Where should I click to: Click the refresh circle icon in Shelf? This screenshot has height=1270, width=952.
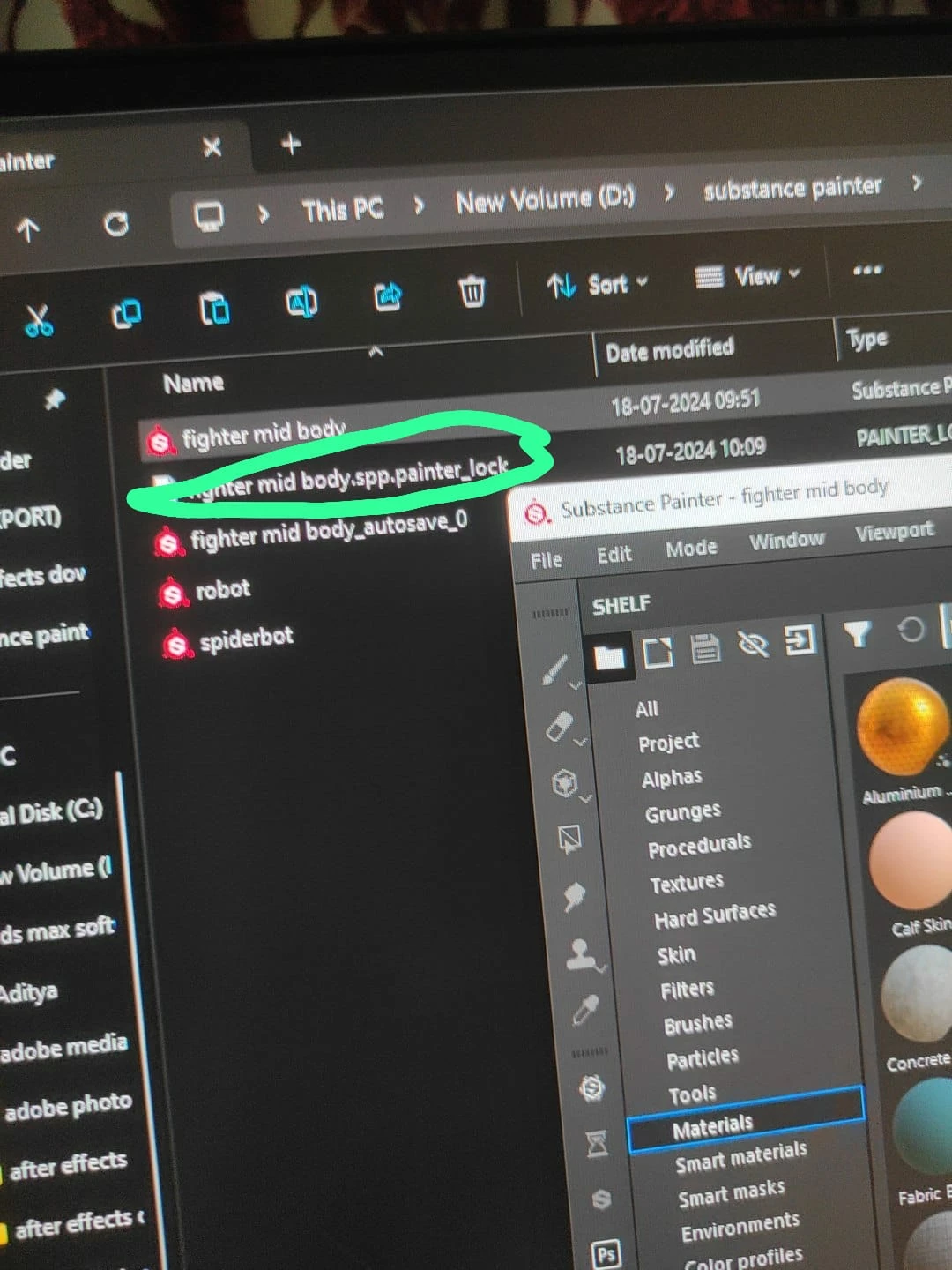click(x=911, y=630)
